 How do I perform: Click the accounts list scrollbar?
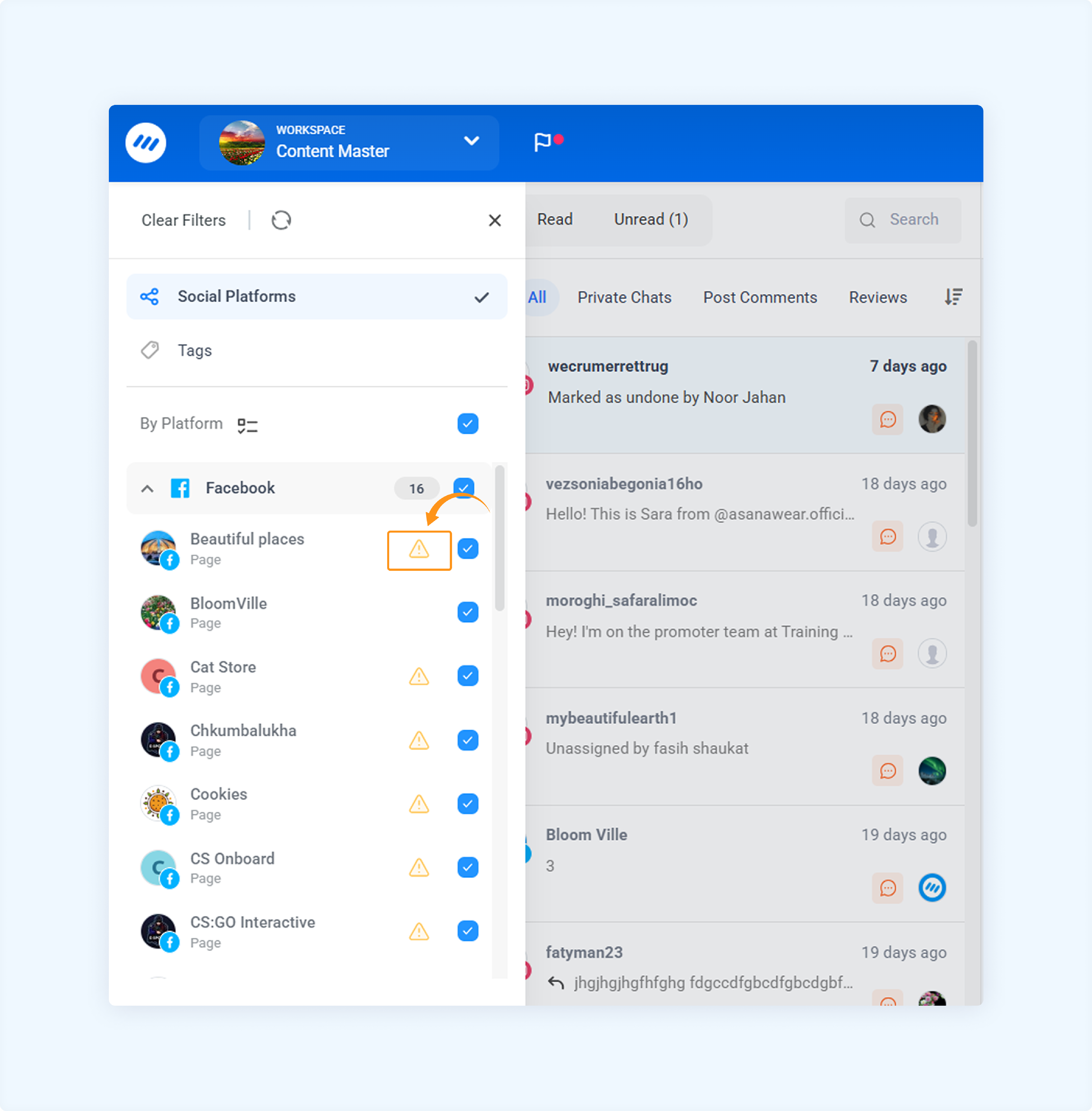coord(500,538)
